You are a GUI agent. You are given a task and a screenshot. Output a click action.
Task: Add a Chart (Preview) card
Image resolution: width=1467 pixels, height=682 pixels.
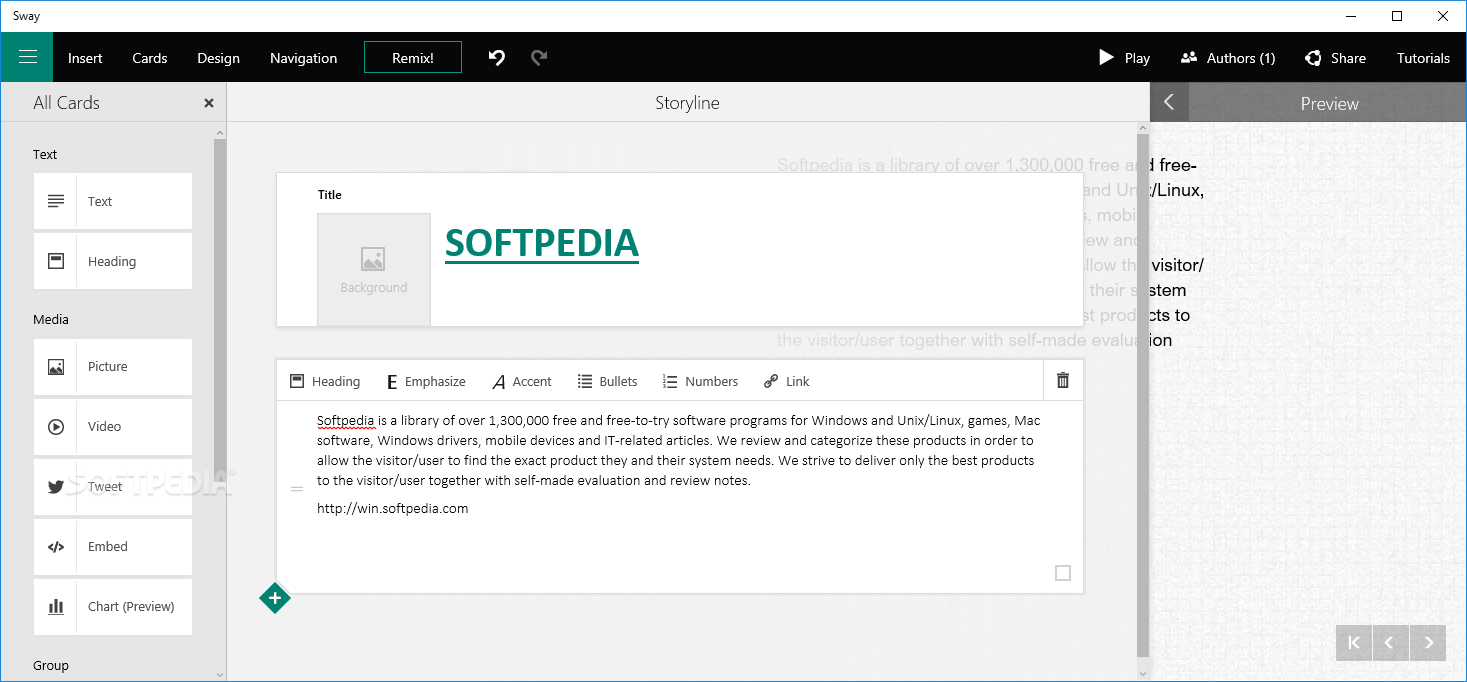pos(113,606)
